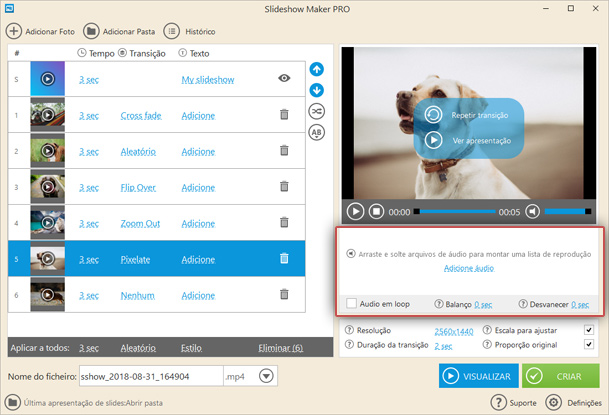Set Desvanecer 0 sec value
This screenshot has width=609, height=415.
pyautogui.click(x=580, y=305)
